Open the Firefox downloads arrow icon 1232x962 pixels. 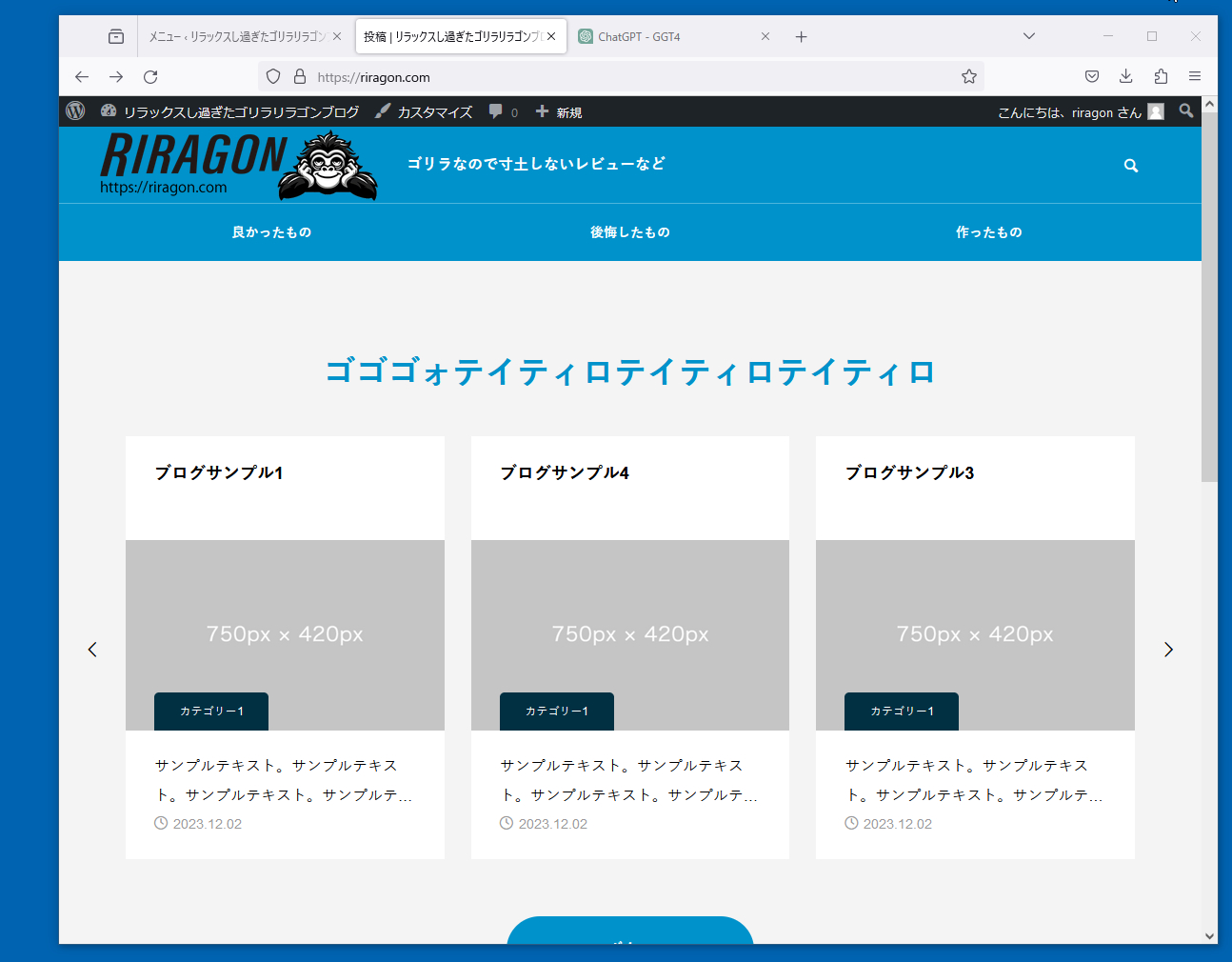click(x=1125, y=77)
